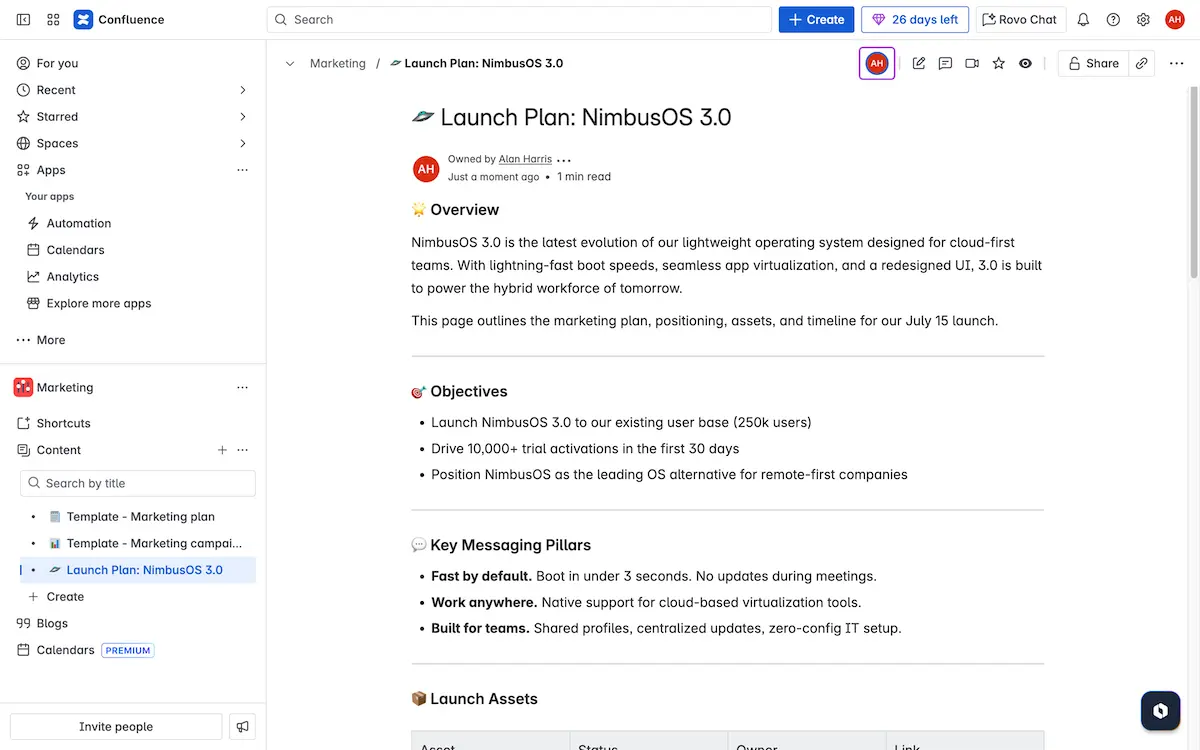
Task: Expand the Spaces section chevron
Action: click(x=242, y=144)
